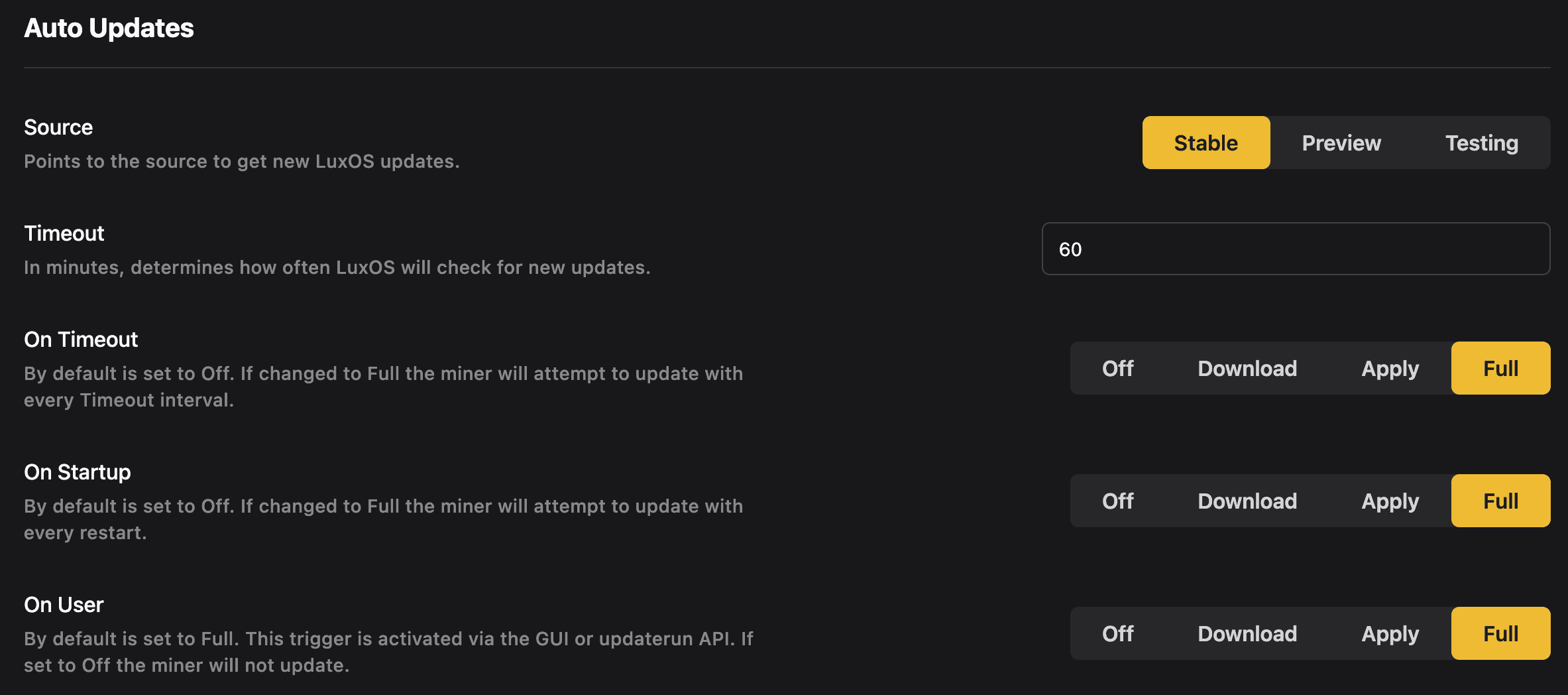1568x695 pixels.
Task: Click the Timeout input showing 60
Action: tap(1296, 249)
